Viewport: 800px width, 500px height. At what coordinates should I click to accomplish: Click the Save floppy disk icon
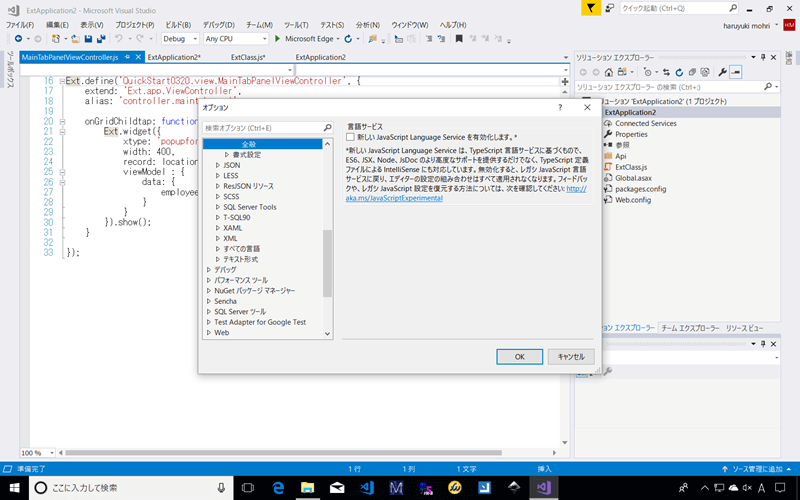pyautogui.click(x=88, y=39)
